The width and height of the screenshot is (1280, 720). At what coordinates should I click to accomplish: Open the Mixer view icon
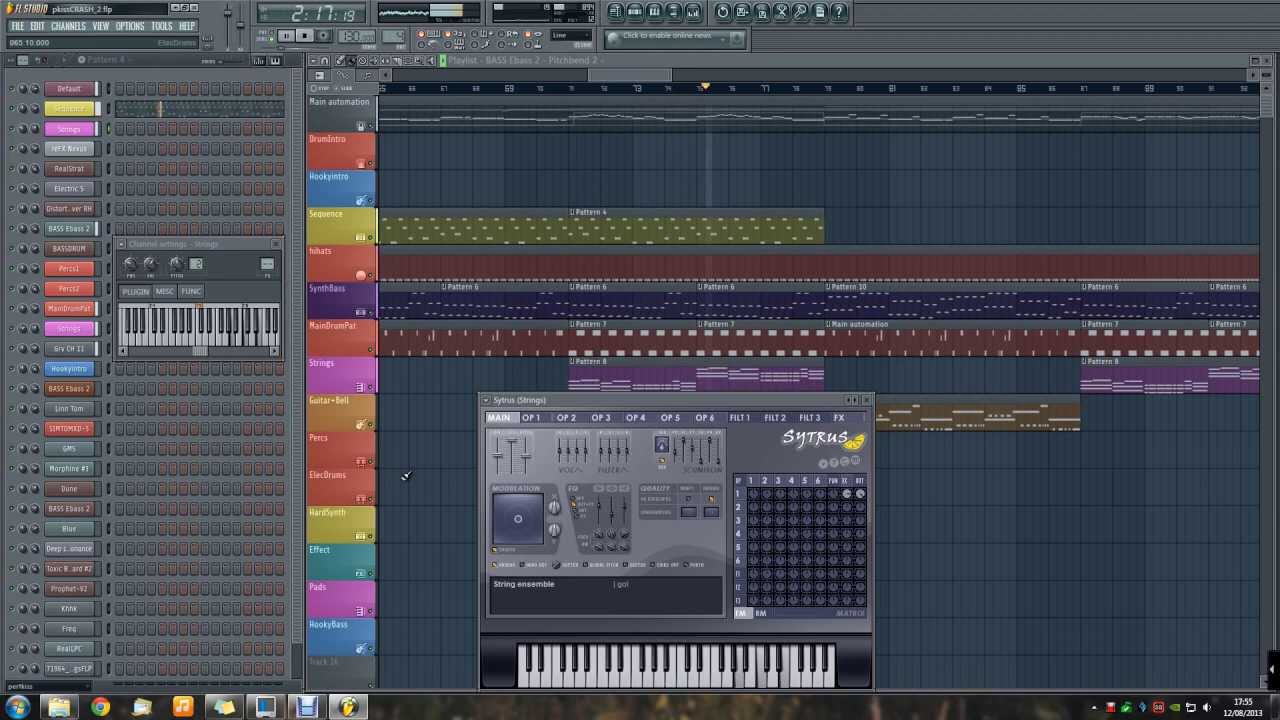click(x=694, y=12)
